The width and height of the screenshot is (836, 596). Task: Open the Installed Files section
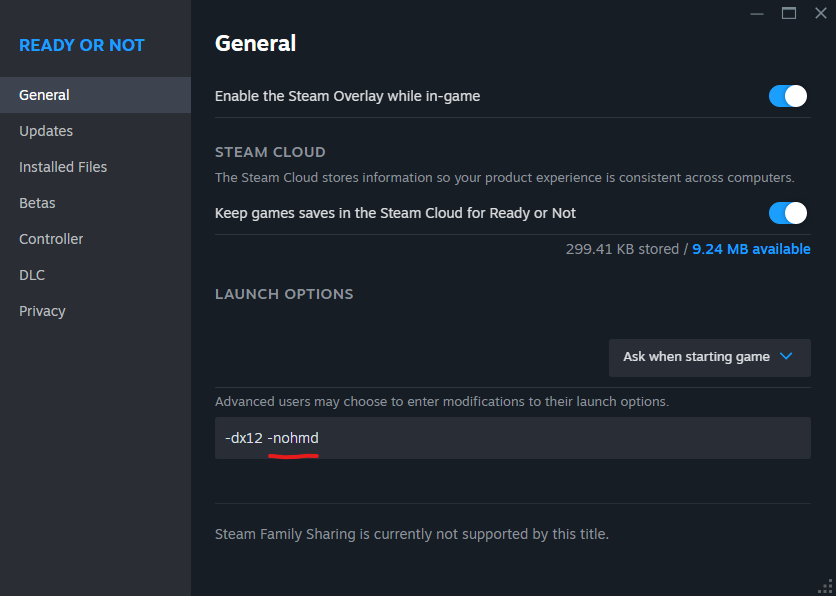[x=63, y=167]
